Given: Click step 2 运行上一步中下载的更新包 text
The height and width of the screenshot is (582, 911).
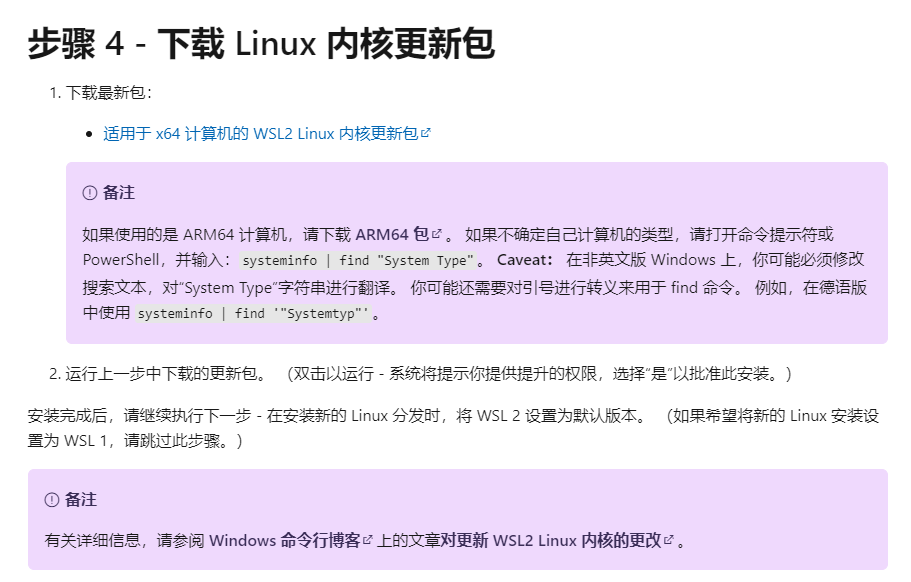Looking at the screenshot, I should coord(166,374).
